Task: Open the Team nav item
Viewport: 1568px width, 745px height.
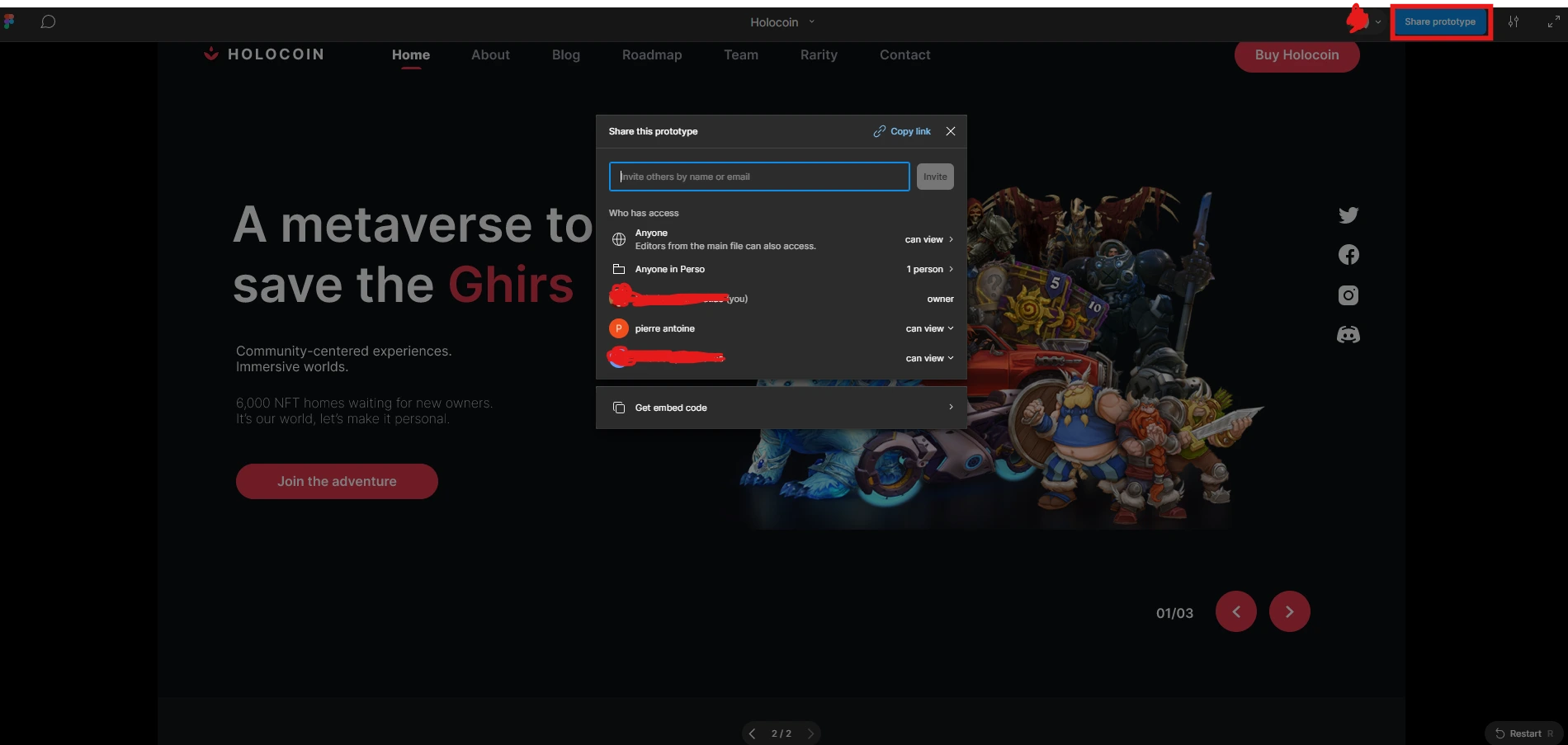Action: click(741, 54)
